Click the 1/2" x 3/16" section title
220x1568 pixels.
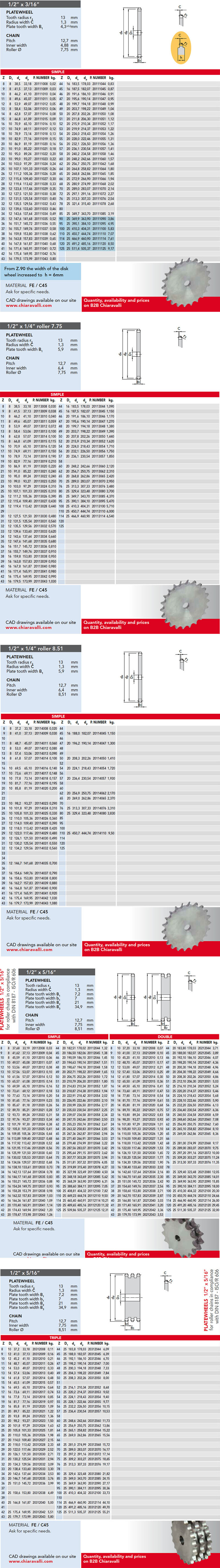[23, 4]
